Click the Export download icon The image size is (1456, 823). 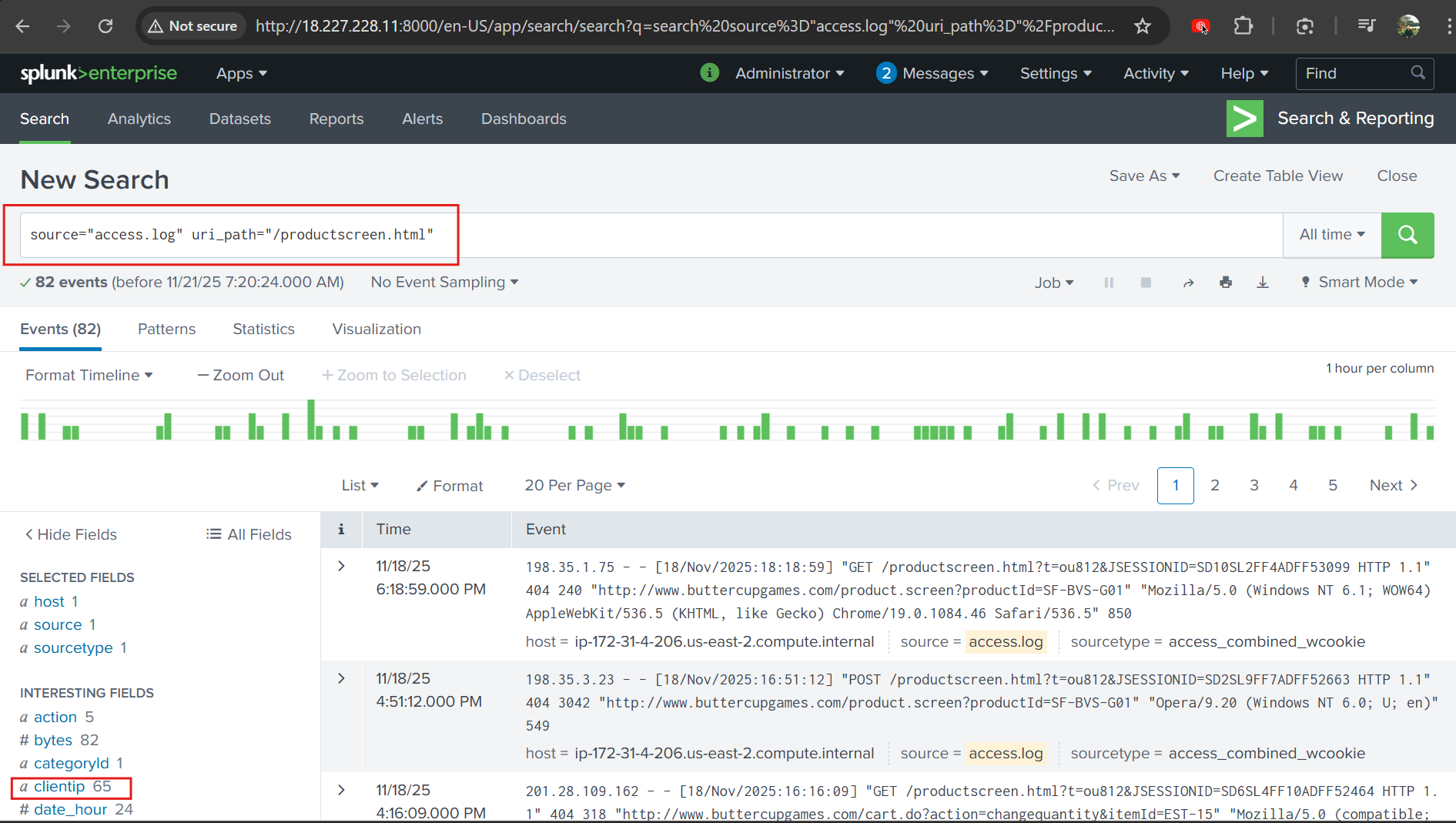[1263, 283]
